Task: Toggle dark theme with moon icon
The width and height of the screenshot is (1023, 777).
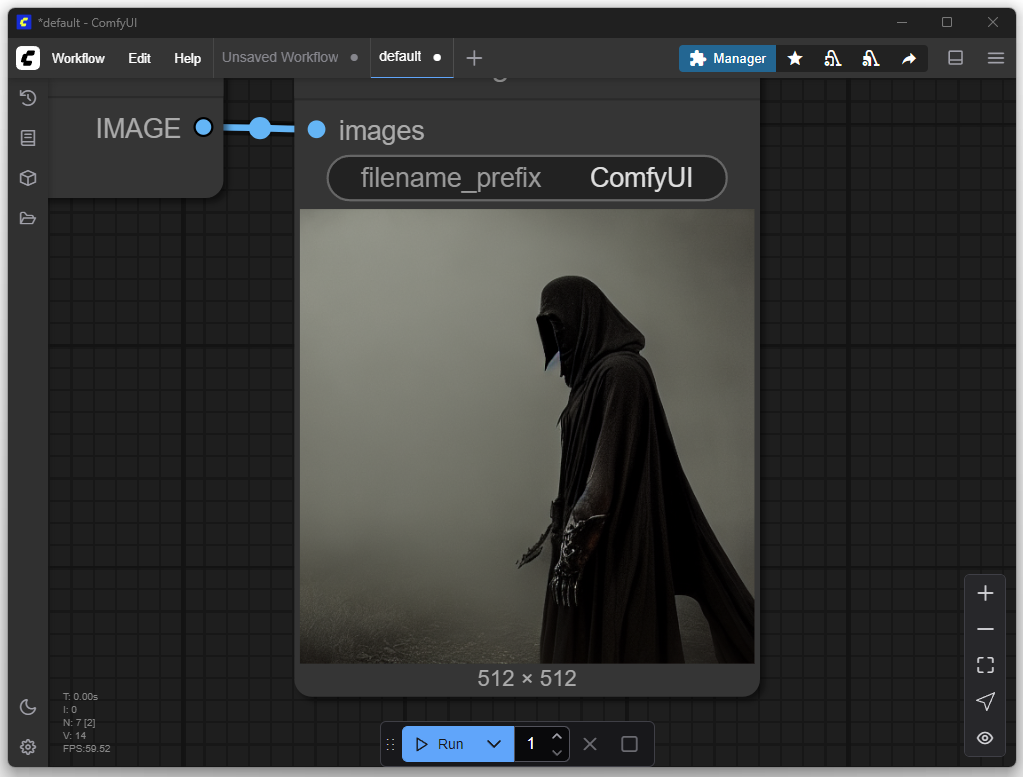Action: point(28,707)
